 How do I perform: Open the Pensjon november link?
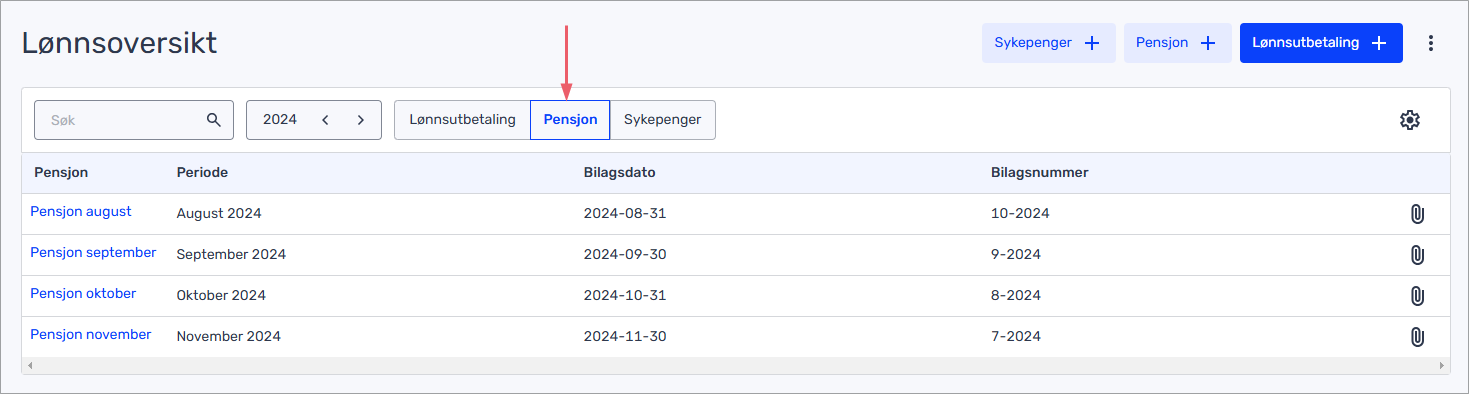coord(91,335)
